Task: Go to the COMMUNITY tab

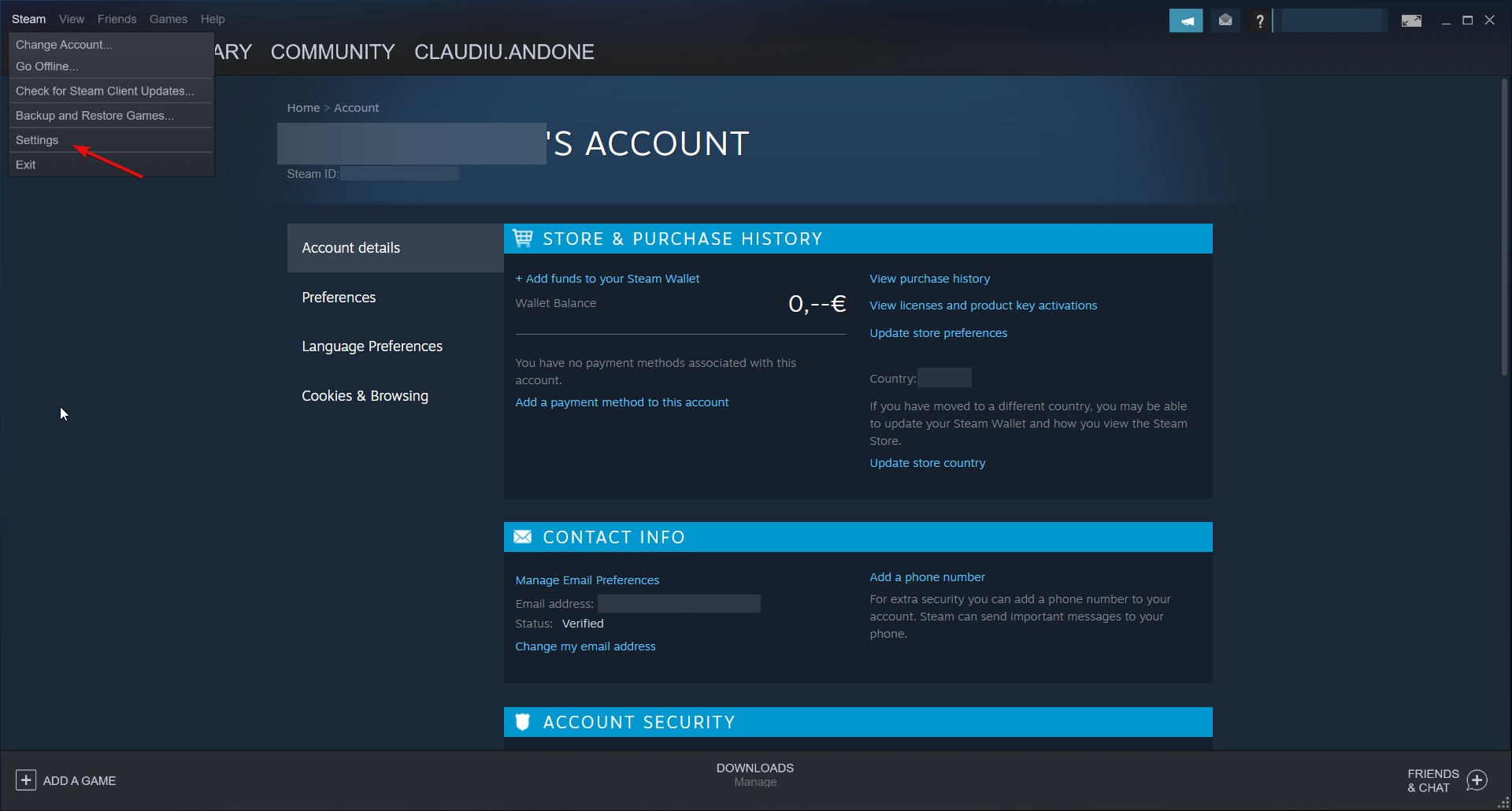Action: tap(333, 52)
